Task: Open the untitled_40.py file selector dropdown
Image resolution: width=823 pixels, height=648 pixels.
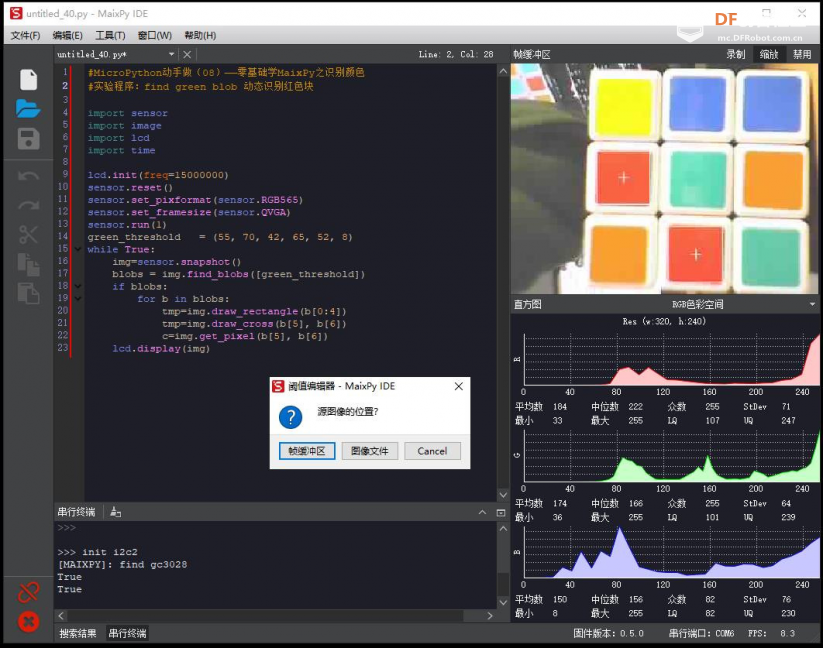Action: pyautogui.click(x=171, y=54)
